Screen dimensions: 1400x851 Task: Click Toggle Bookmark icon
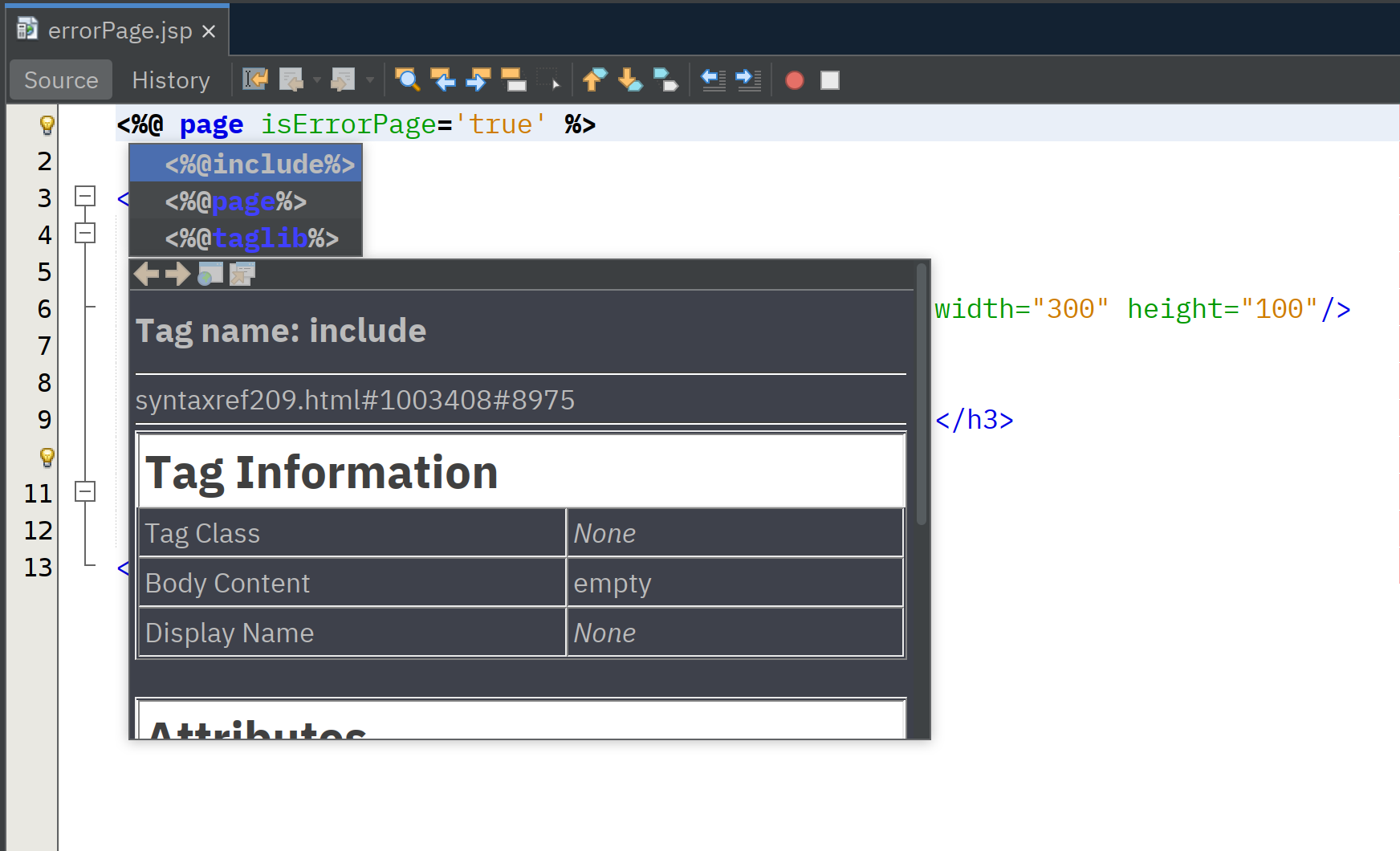click(x=665, y=79)
